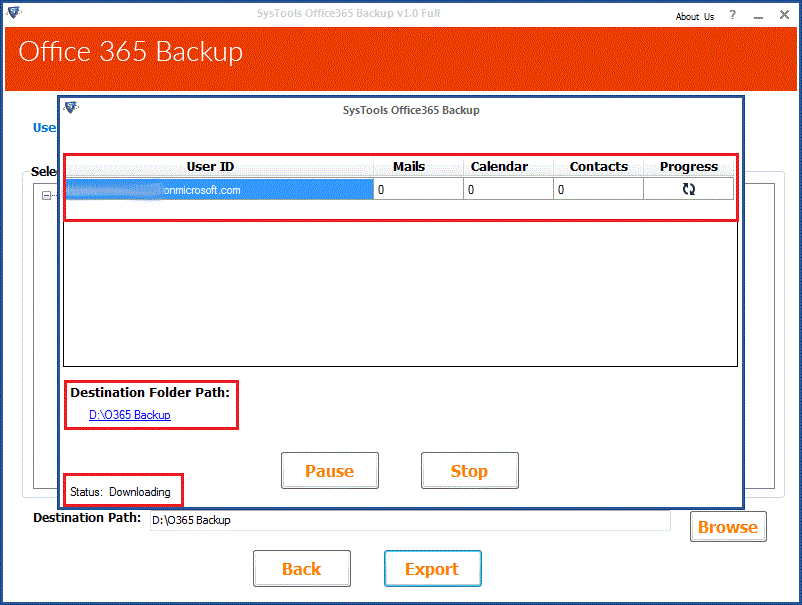Stop the backup process
The image size is (802, 605).
pos(470,470)
